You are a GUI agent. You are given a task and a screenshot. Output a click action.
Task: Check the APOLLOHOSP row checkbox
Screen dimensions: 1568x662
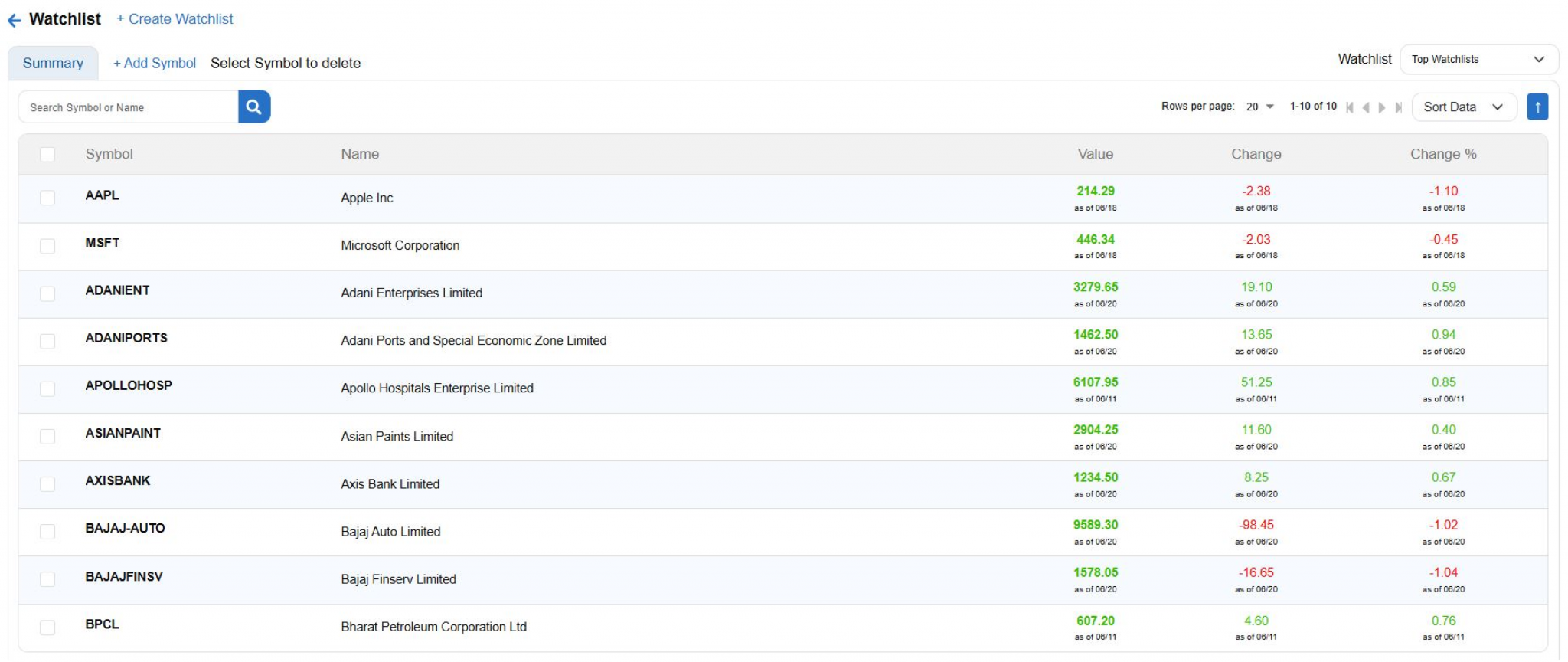tap(47, 388)
